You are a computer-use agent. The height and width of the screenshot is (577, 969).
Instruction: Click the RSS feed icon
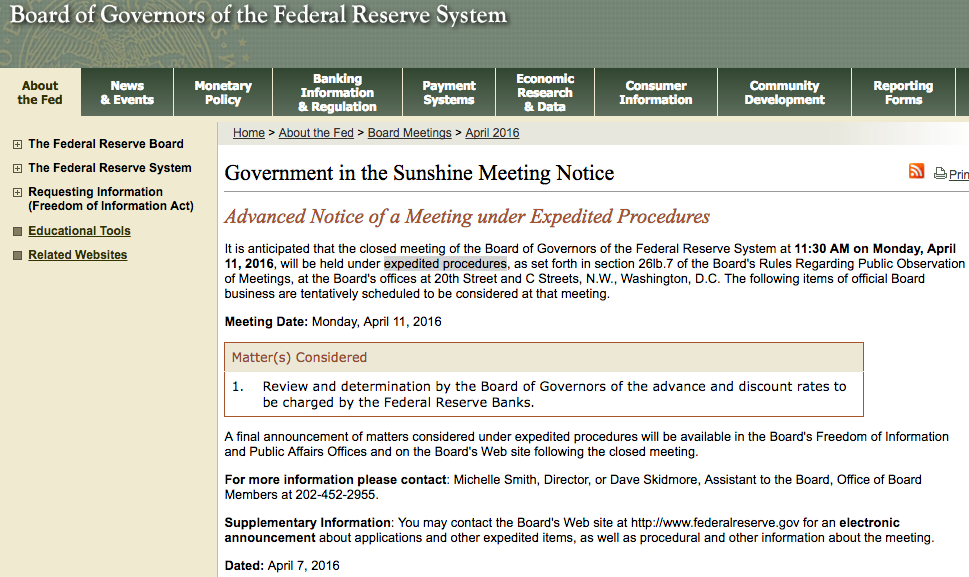coord(916,171)
